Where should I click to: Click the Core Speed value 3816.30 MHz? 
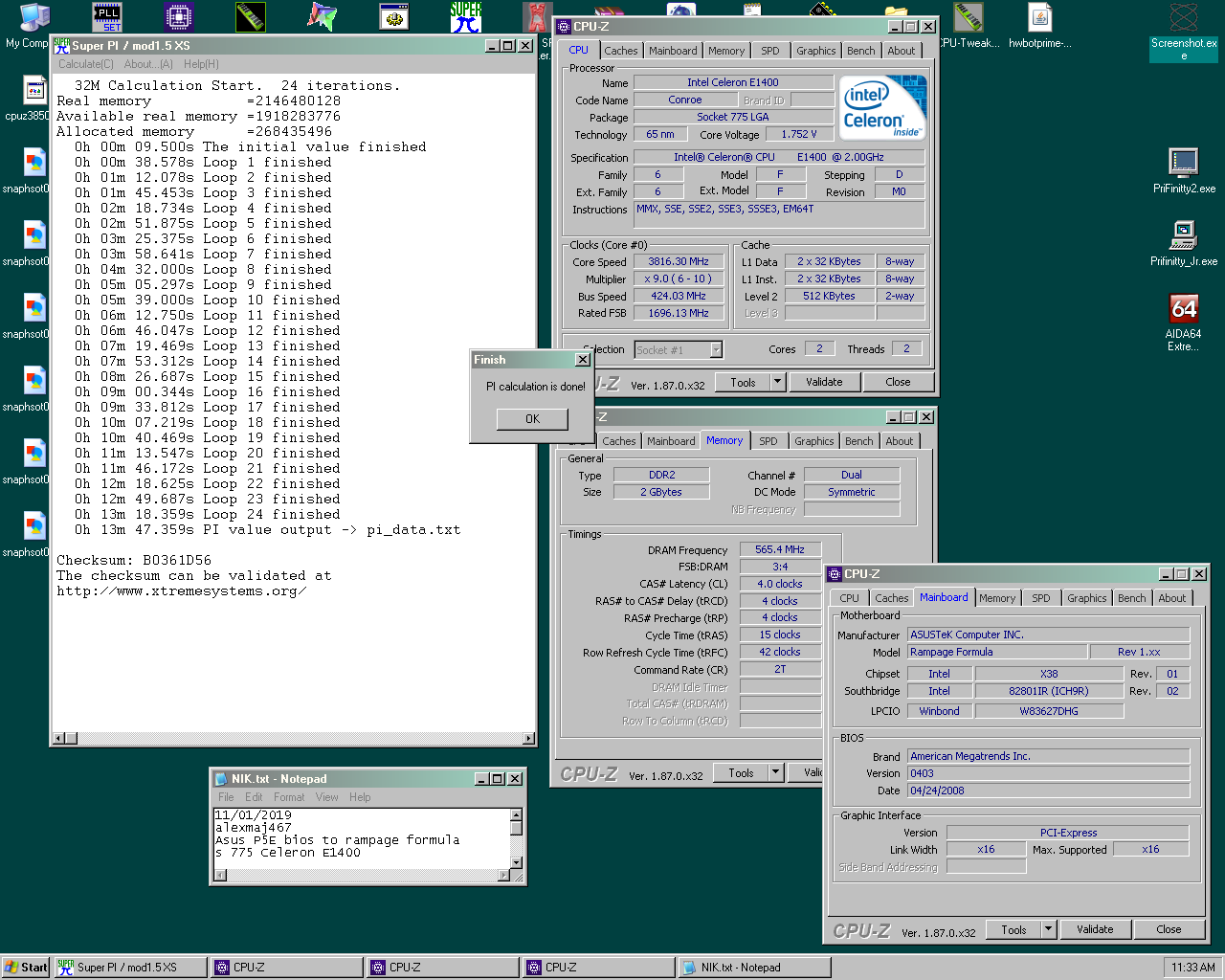679,261
